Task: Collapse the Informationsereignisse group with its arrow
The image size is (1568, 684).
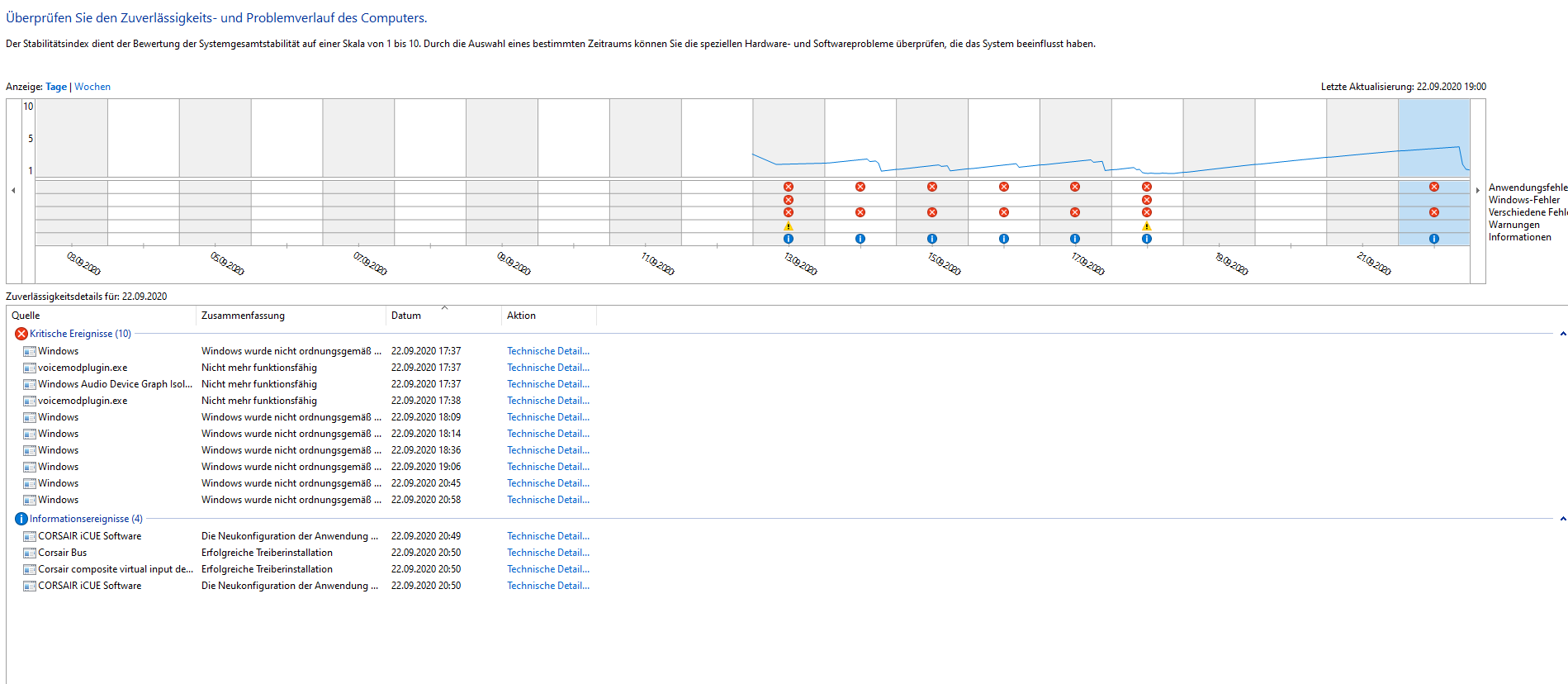Action: 1562,519
